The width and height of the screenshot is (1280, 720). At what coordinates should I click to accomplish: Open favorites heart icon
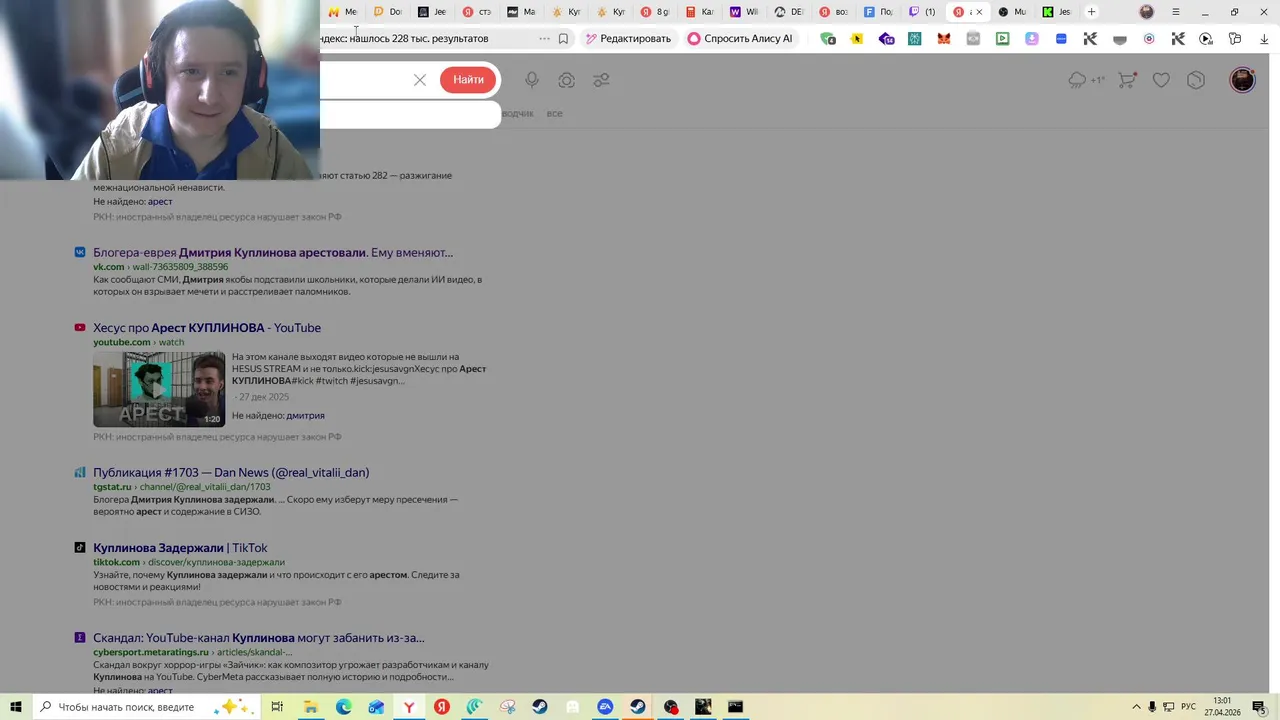(x=1161, y=80)
